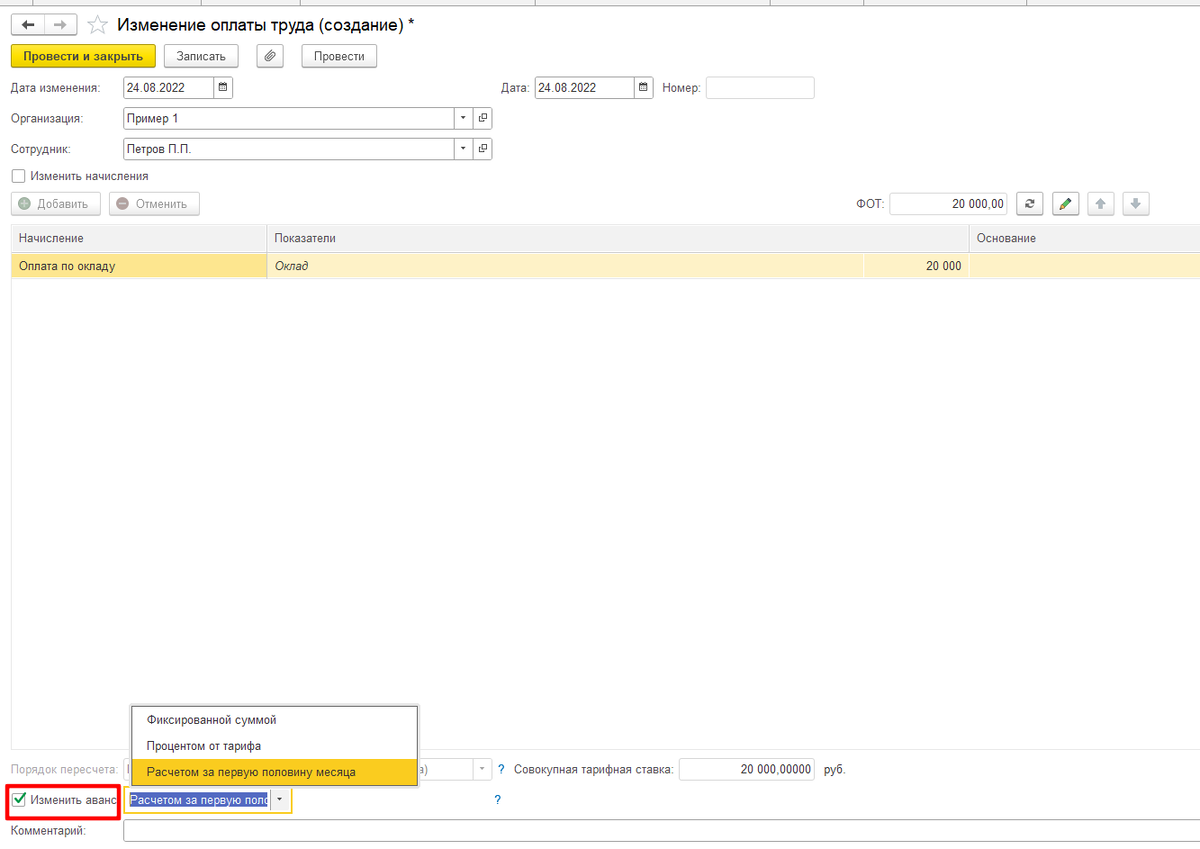Post the document with Провести button
Image resolution: width=1200 pixels, height=849 pixels.
339,56
